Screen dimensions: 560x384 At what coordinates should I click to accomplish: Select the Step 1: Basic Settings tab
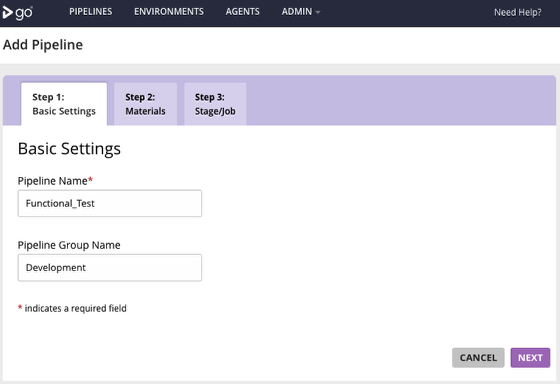[x=64, y=104]
